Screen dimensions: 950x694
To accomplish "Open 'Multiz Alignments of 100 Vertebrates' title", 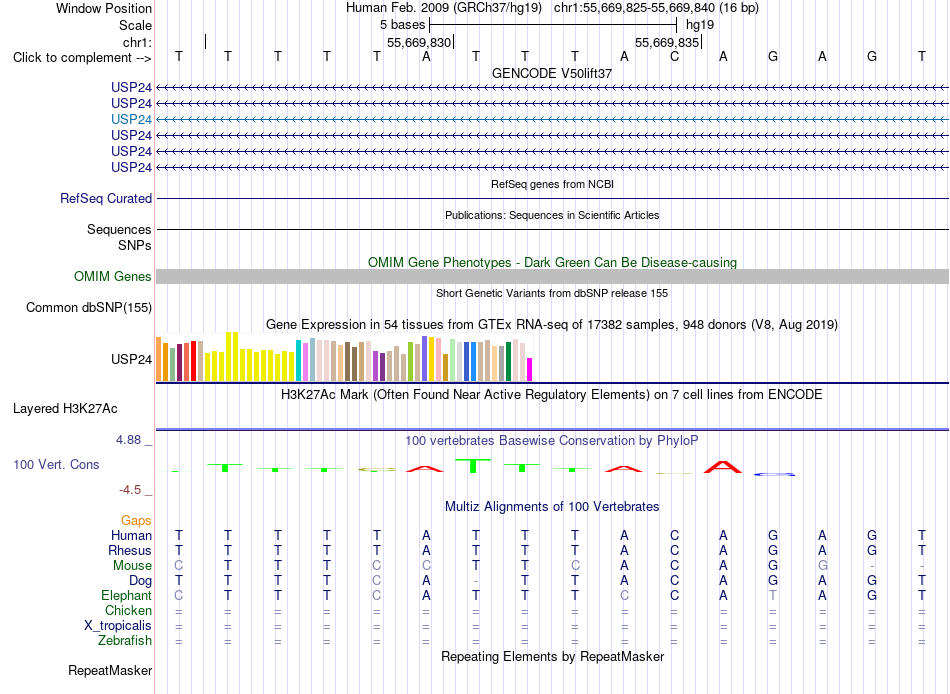I will (x=552, y=507).
